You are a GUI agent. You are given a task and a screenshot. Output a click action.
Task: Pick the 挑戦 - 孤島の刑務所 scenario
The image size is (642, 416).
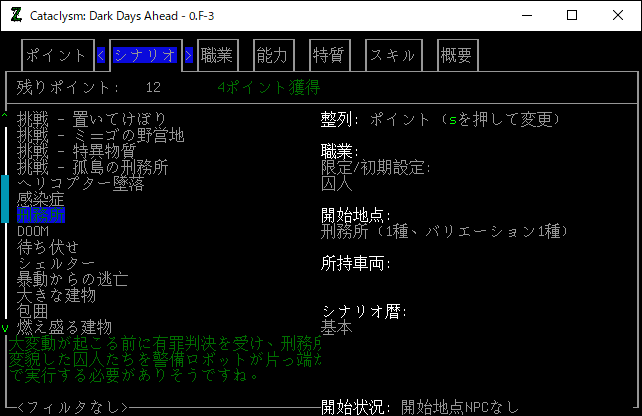pos(92,167)
